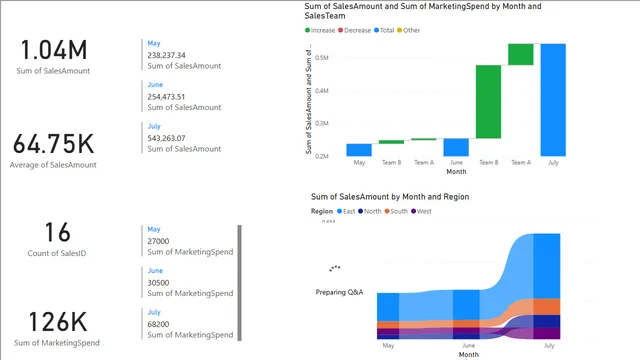Click the 1.04M Sum of SalesAmount card
Image resolution: width=640 pixels, height=360 pixels.
[x=53, y=57]
